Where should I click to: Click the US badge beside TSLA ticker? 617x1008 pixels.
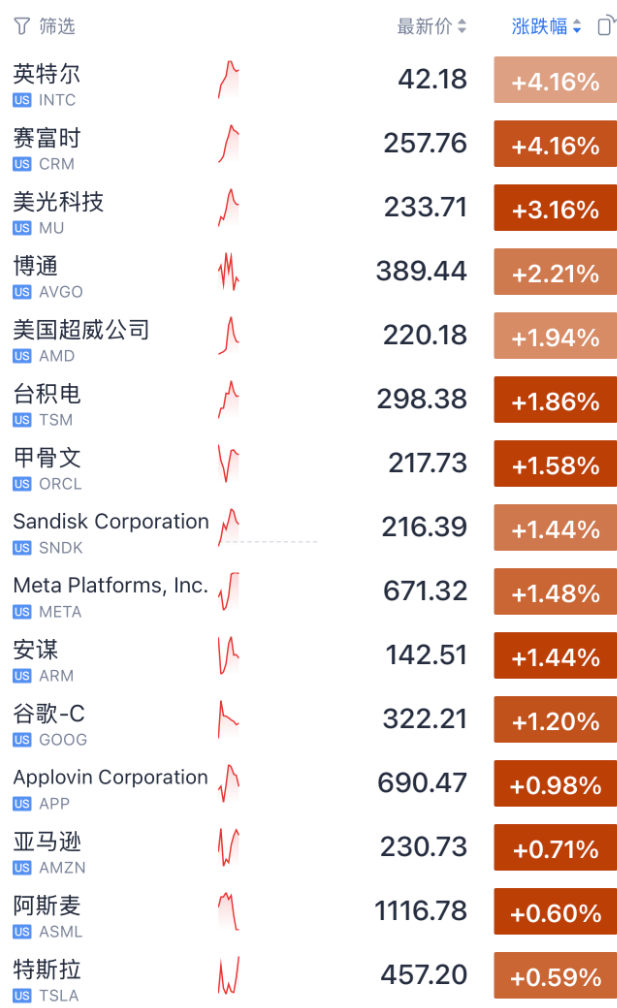(22, 996)
